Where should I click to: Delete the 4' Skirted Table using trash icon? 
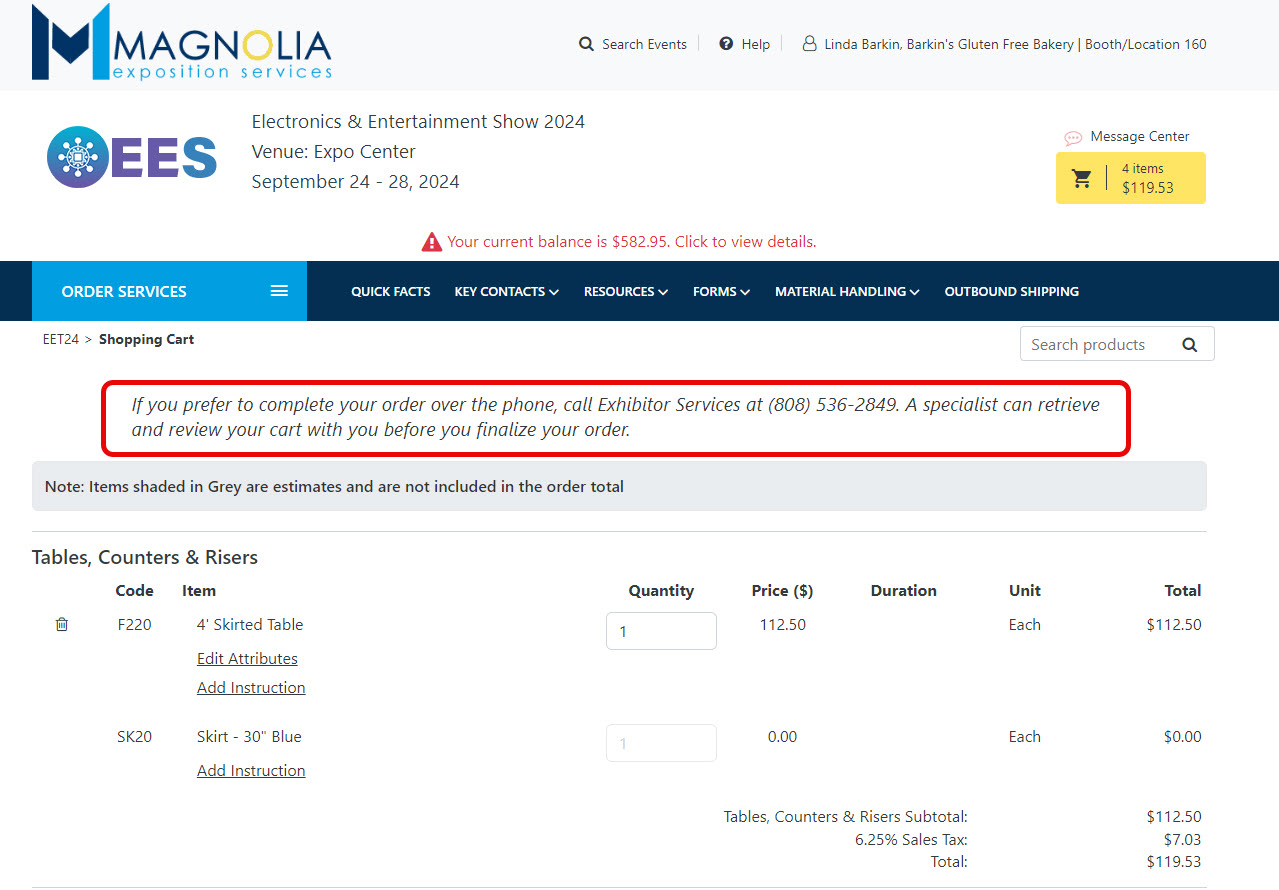coord(62,625)
